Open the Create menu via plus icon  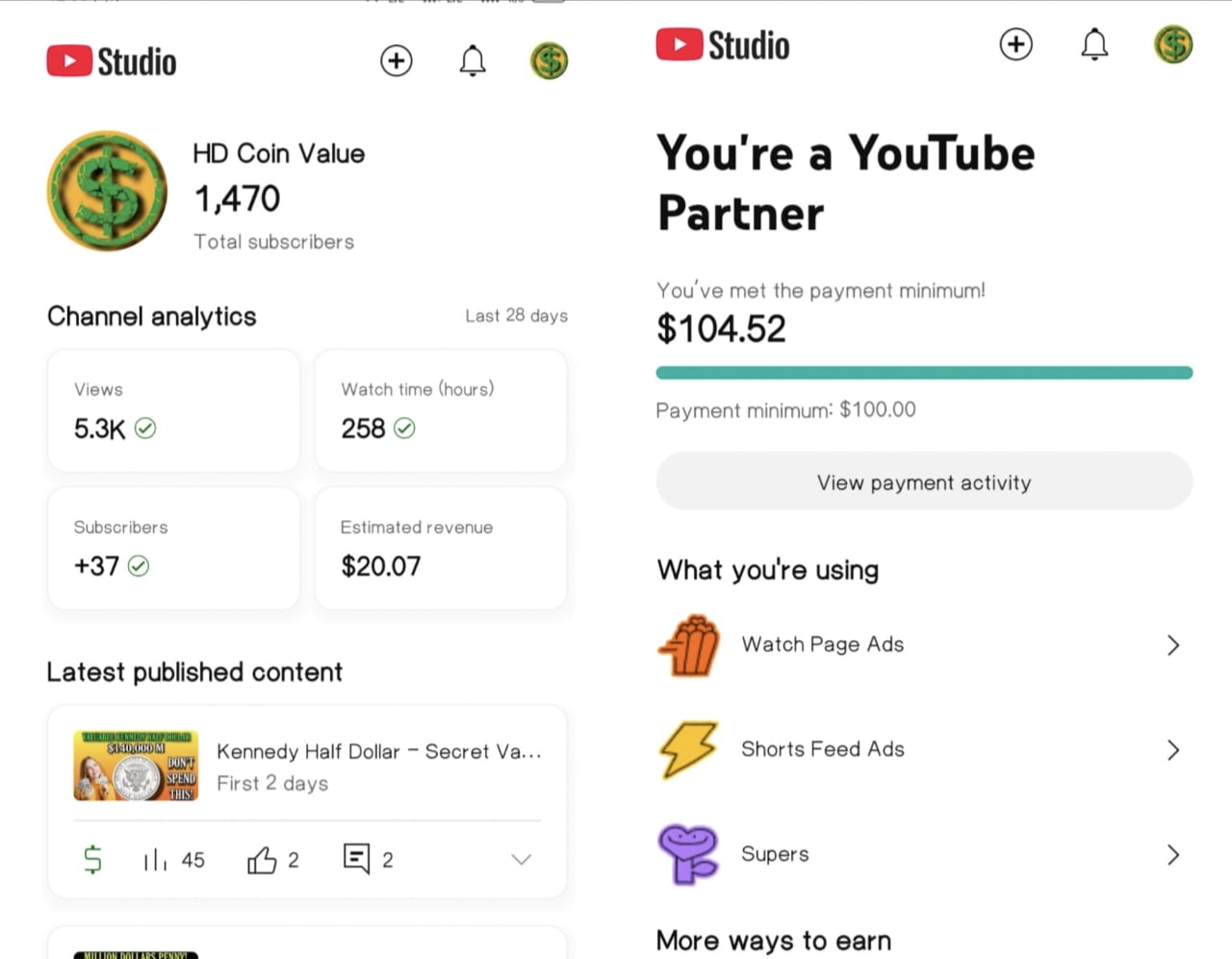point(397,61)
